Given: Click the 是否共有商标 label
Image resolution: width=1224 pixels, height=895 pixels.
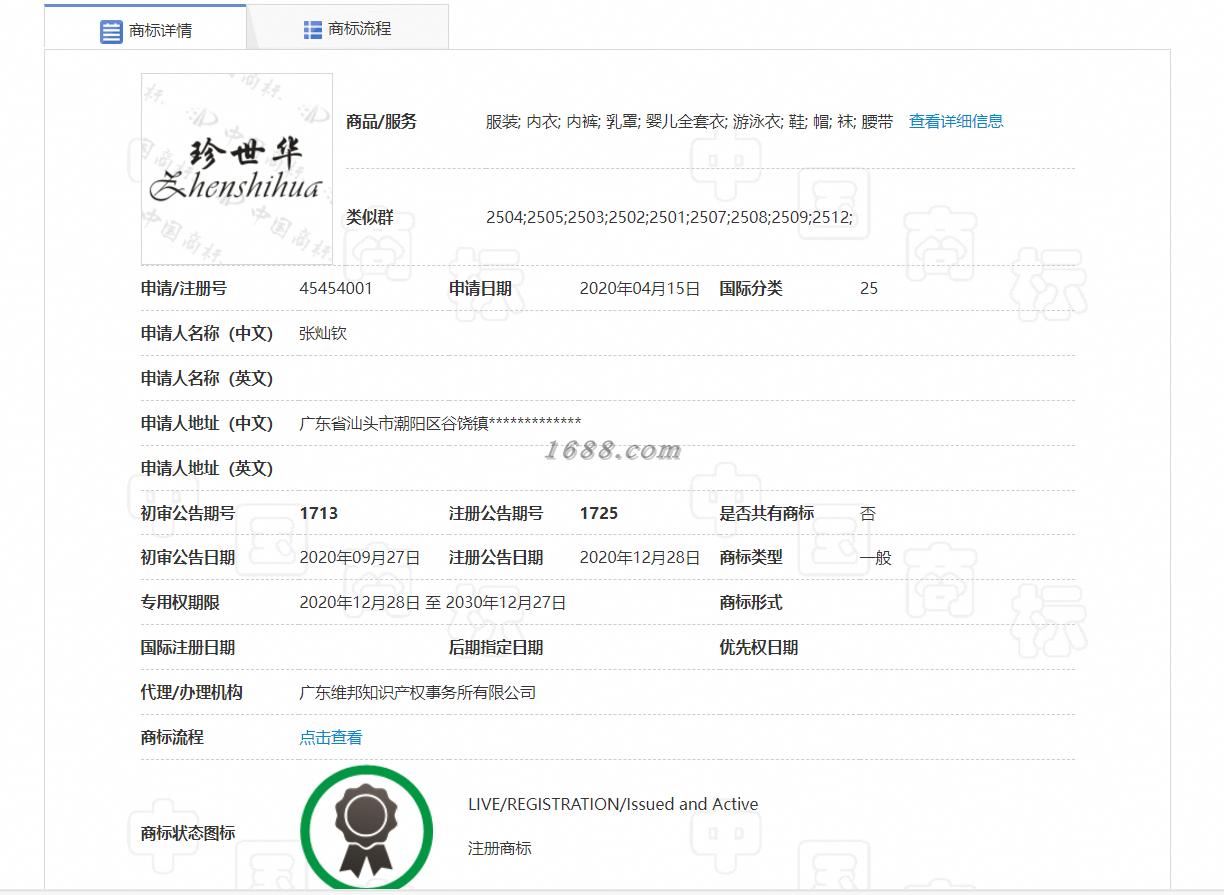Looking at the screenshot, I should [767, 513].
